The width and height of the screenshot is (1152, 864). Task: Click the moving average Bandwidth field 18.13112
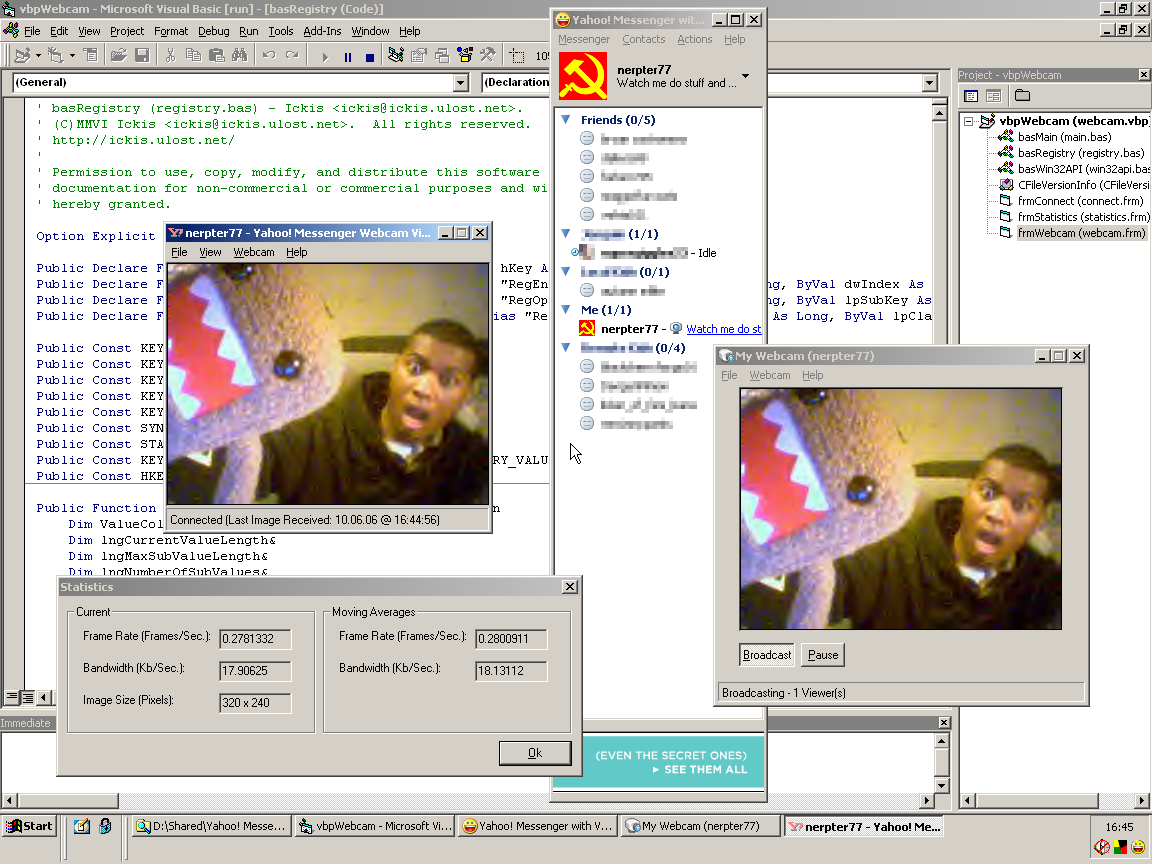[x=511, y=670]
